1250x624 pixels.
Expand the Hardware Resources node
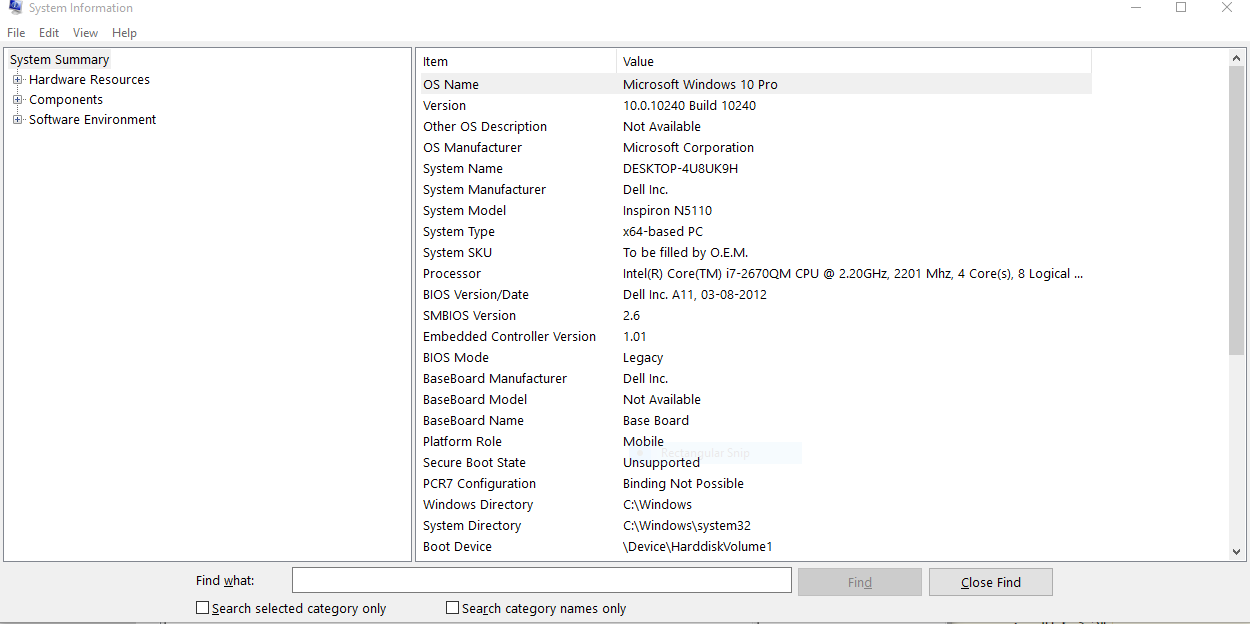[x=18, y=80]
